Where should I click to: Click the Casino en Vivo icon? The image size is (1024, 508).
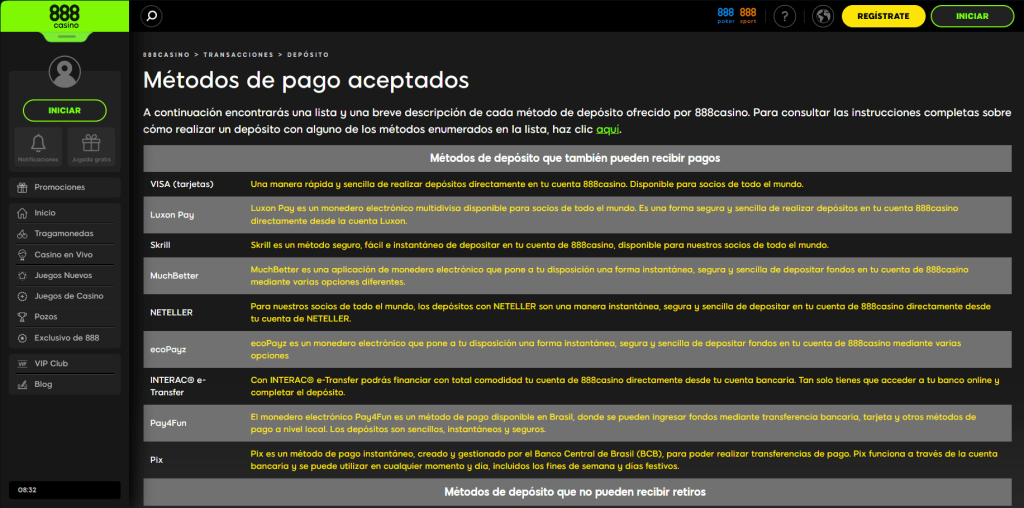(22, 255)
